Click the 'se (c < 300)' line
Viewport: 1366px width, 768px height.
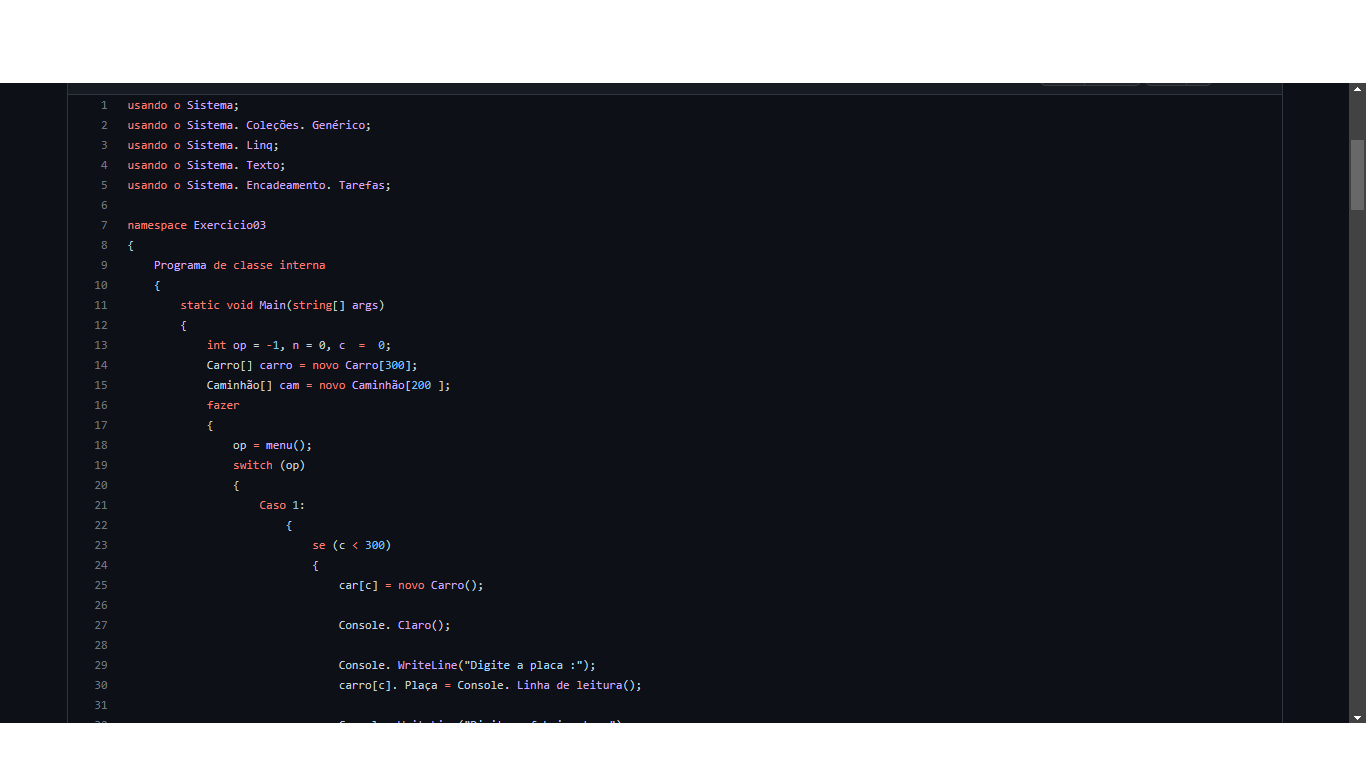click(352, 545)
